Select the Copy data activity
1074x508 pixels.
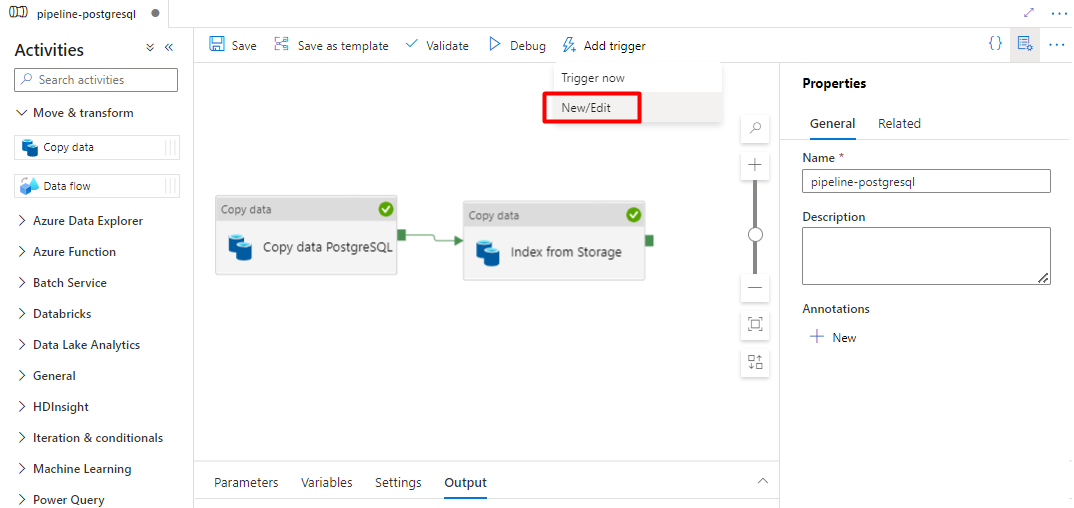[97, 147]
